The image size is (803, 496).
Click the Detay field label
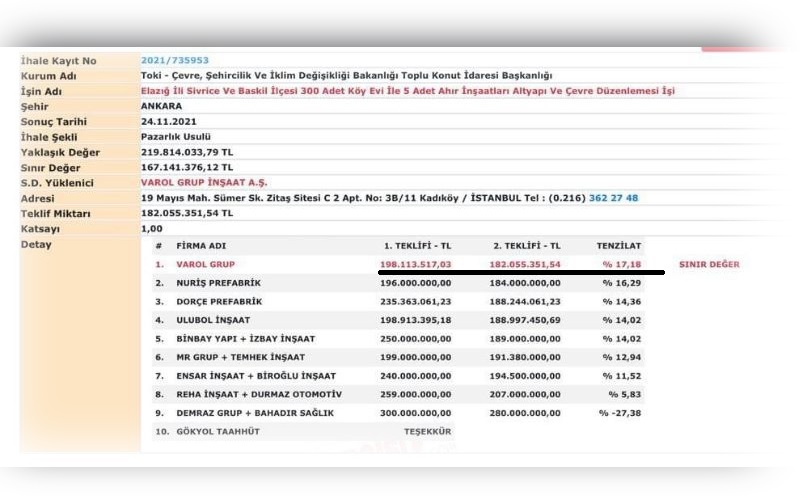[x=36, y=244]
